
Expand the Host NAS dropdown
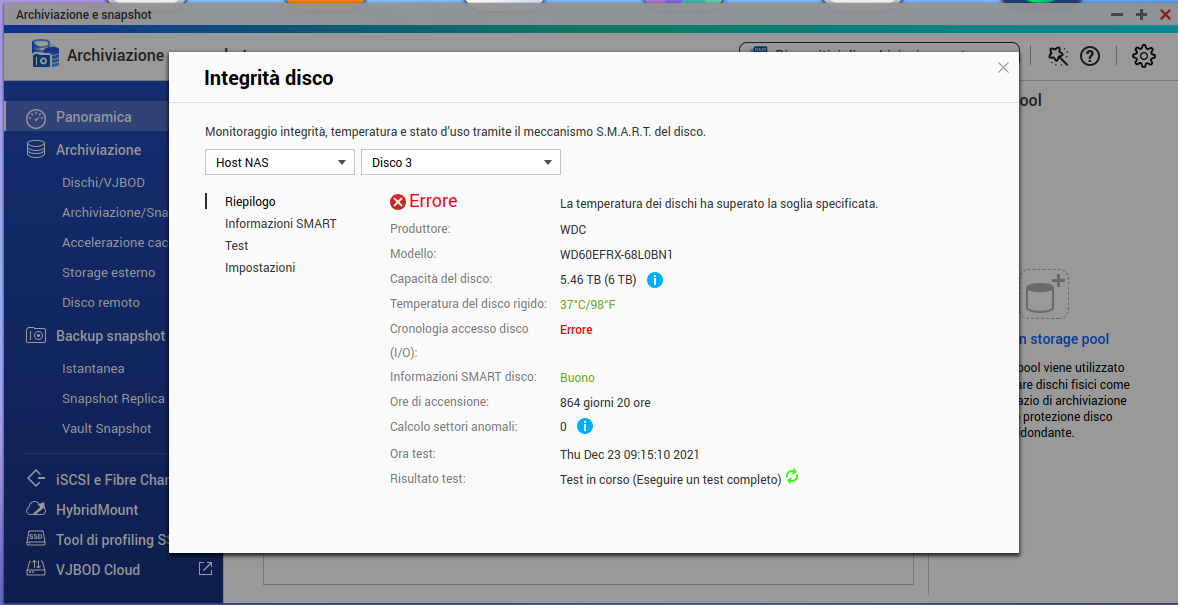[280, 162]
